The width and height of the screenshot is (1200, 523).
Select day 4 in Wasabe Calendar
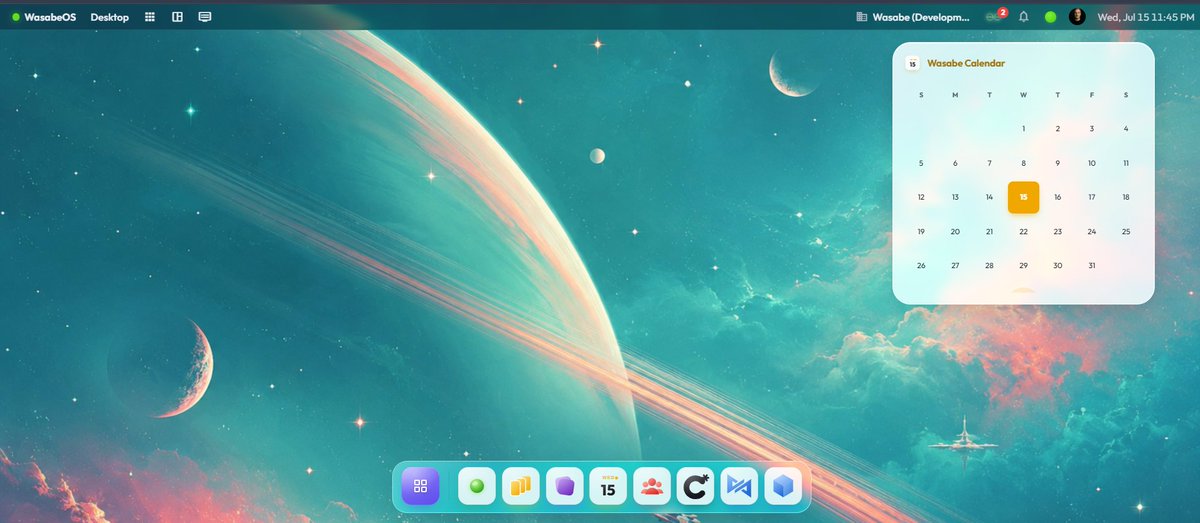[x=1126, y=129]
